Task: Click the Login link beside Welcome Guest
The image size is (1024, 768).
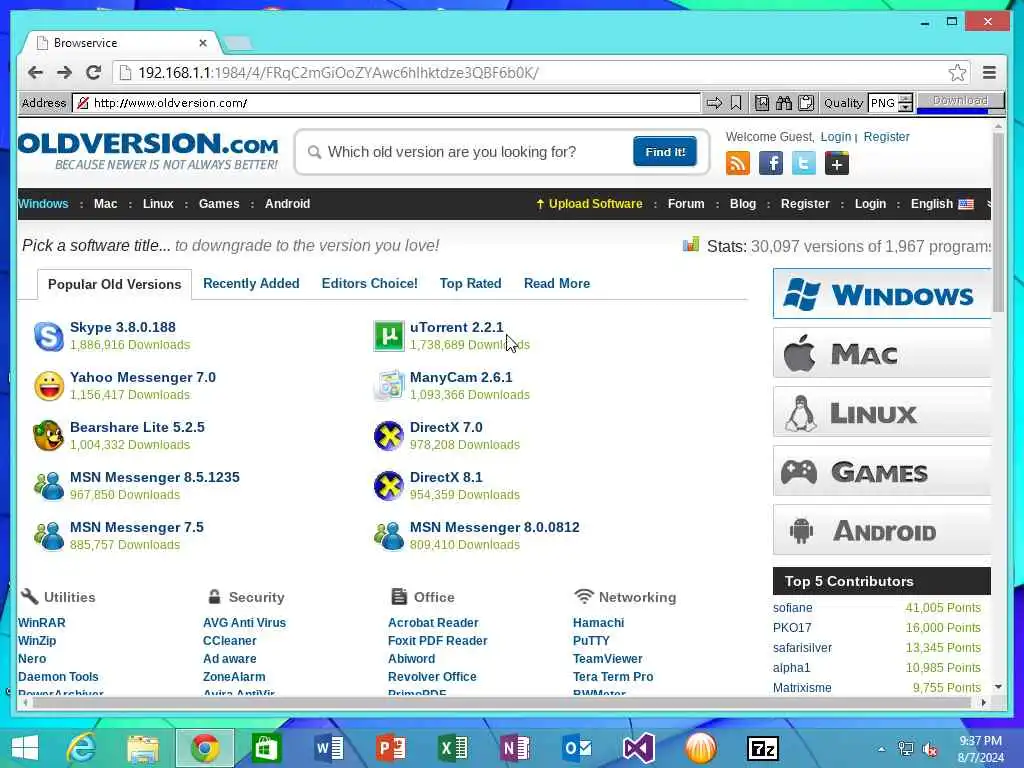Action: pos(835,136)
